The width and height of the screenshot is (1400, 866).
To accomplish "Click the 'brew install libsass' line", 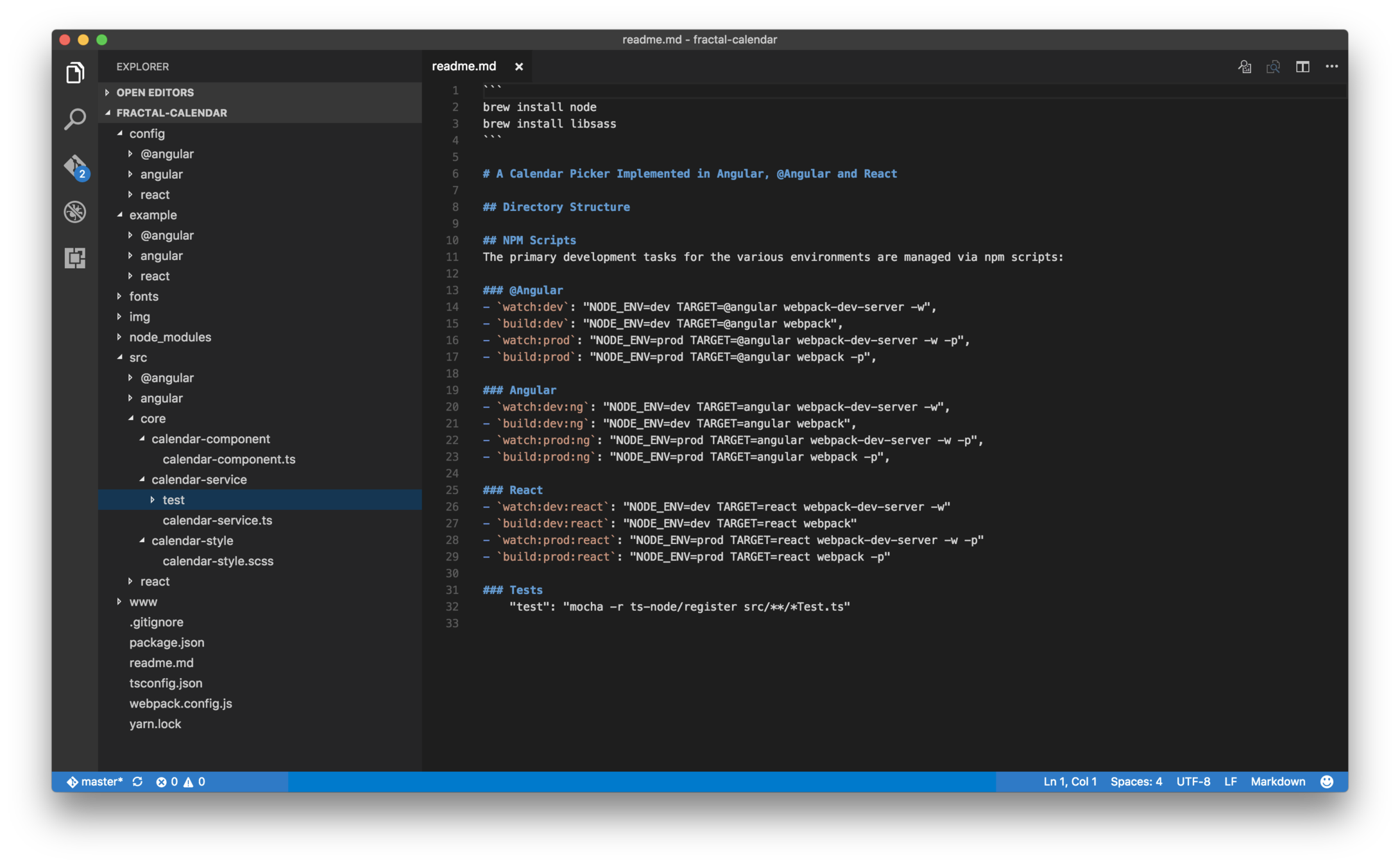I will click(549, 124).
